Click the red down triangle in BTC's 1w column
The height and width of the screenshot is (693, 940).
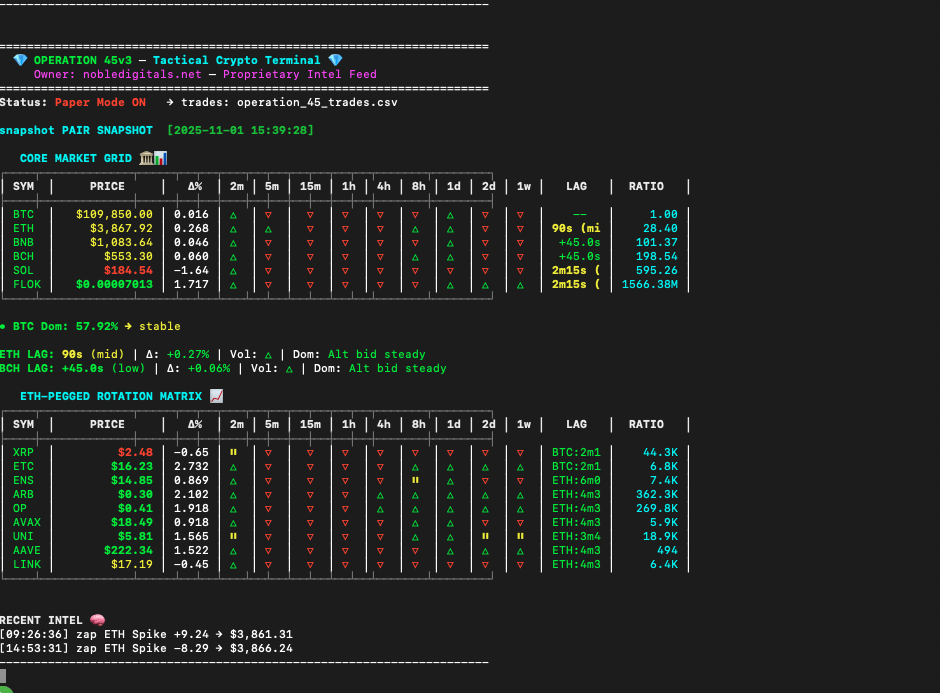pyautogui.click(x=519, y=214)
